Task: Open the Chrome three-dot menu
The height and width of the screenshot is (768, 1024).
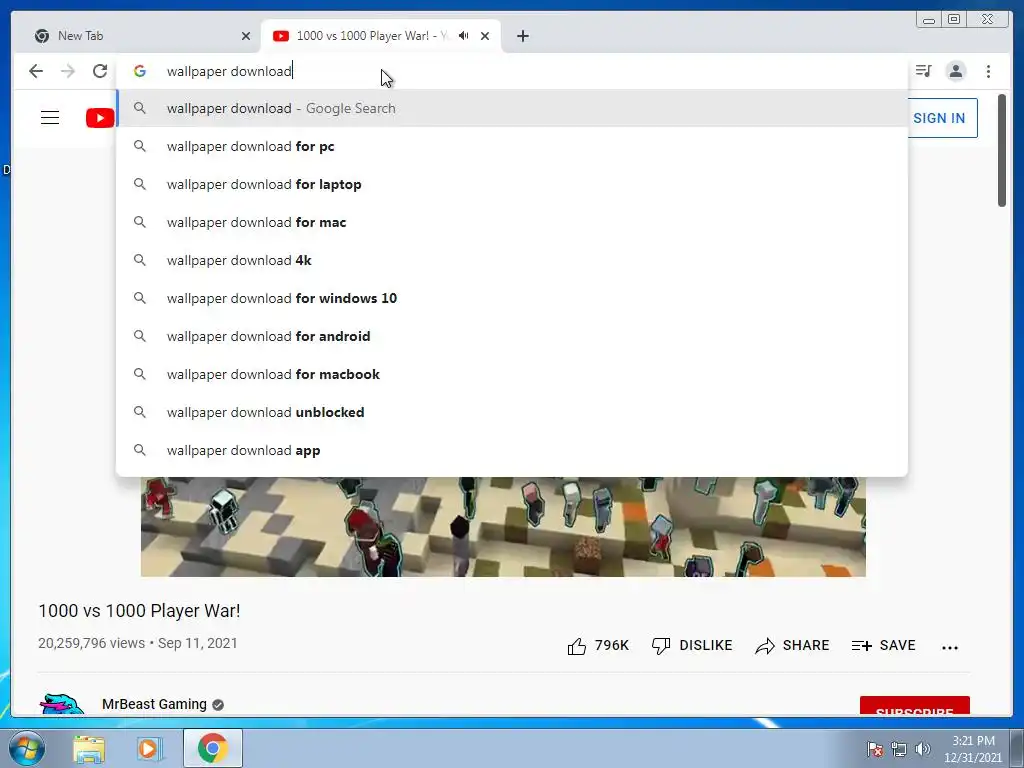Action: pyautogui.click(x=988, y=71)
